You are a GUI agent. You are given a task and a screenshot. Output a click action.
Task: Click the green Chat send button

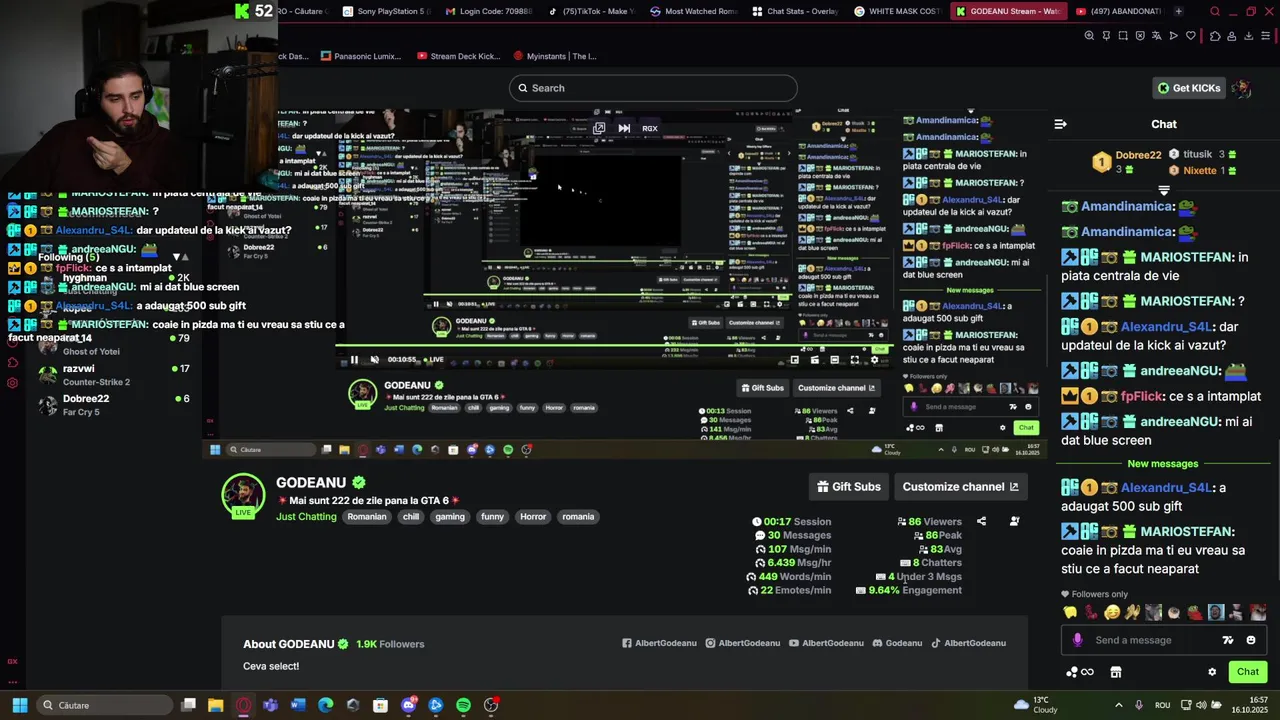tap(1247, 672)
